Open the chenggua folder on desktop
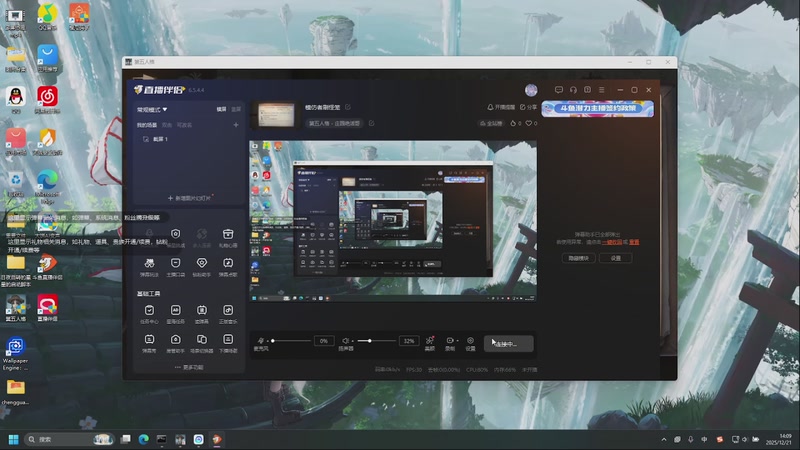Screen dimensions: 800x450 (15, 392)
